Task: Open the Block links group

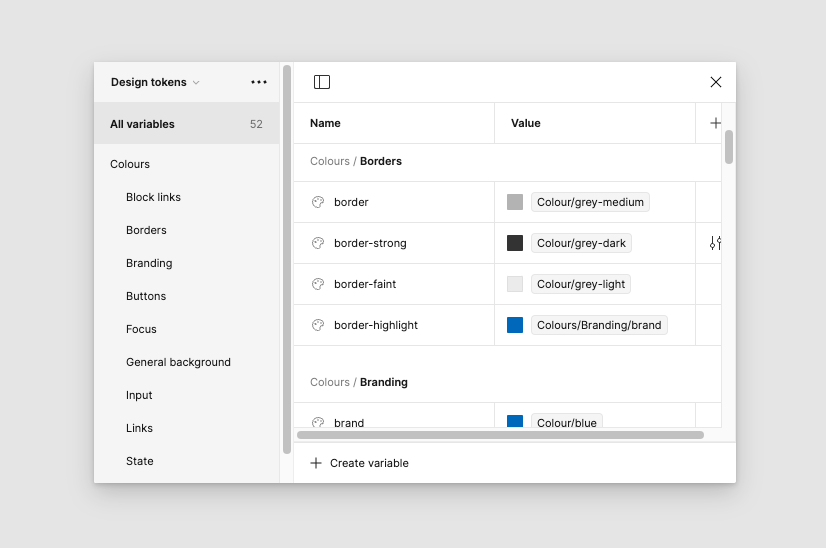Action: coord(153,197)
